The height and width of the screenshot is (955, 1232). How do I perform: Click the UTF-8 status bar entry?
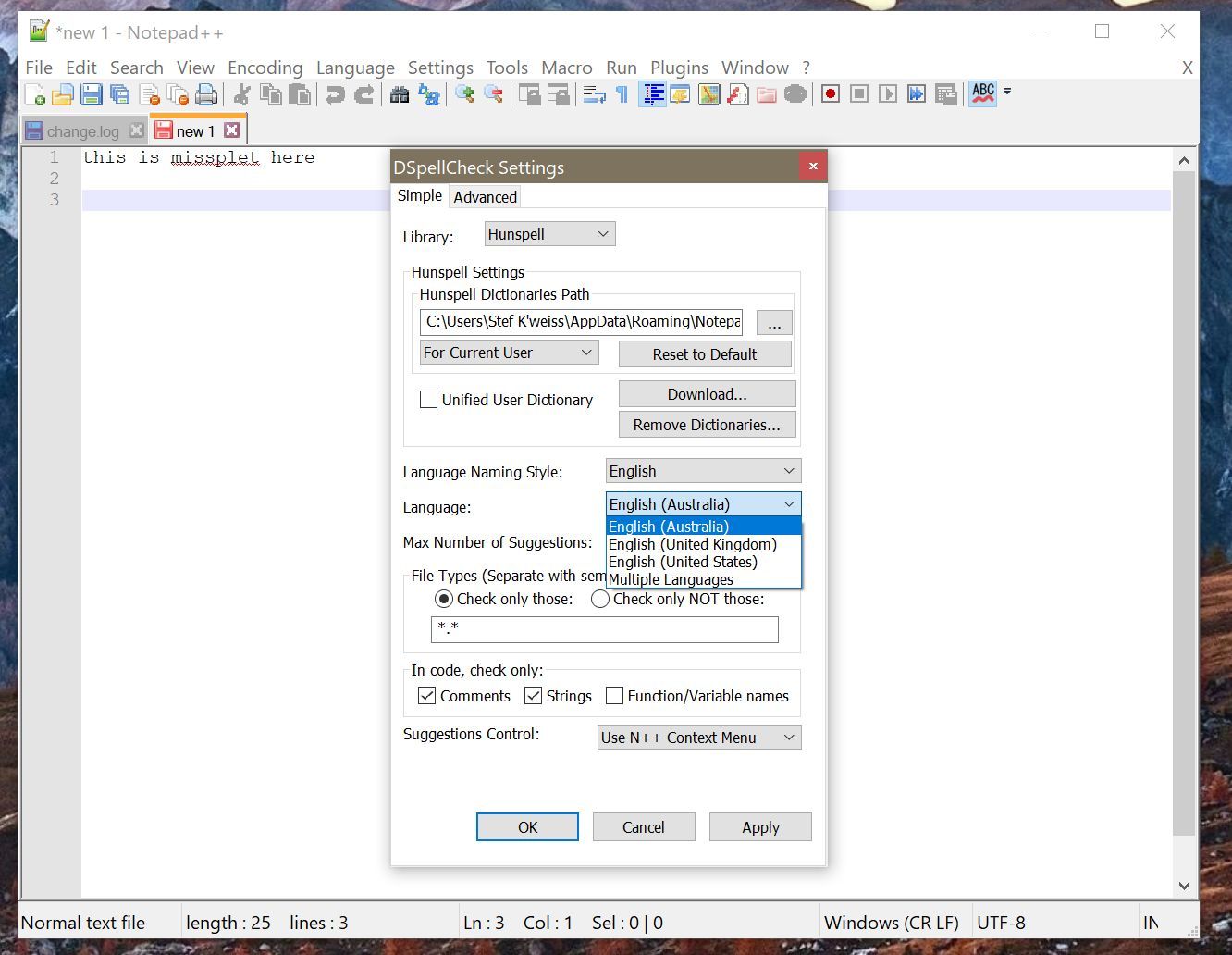coord(1001,923)
